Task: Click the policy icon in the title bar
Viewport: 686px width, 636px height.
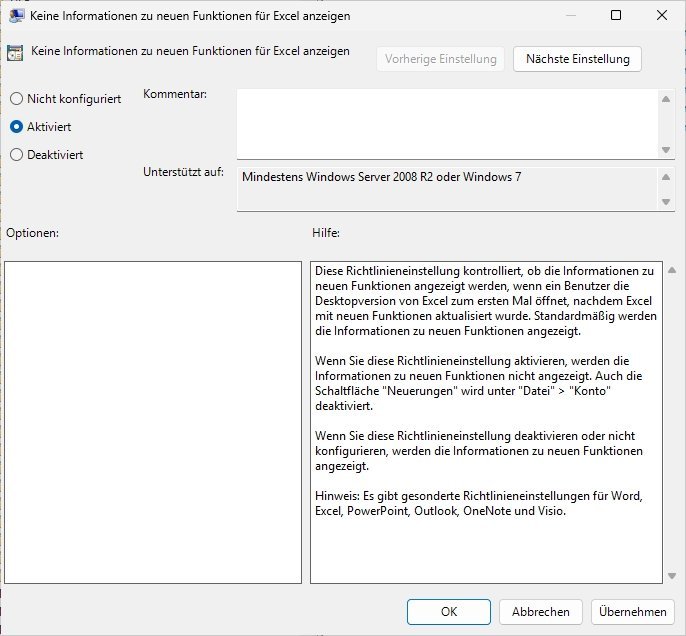Action: [16, 16]
